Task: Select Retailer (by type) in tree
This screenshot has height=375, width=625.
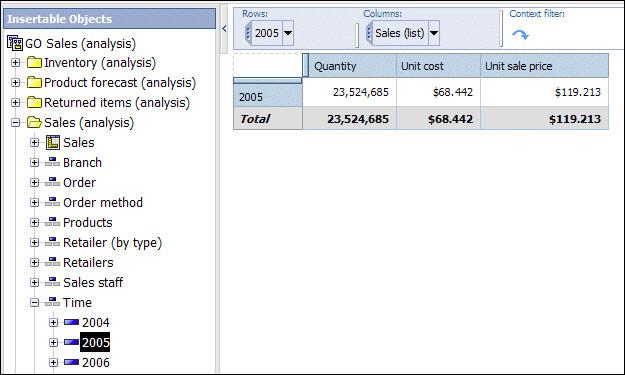Action: click(x=112, y=242)
